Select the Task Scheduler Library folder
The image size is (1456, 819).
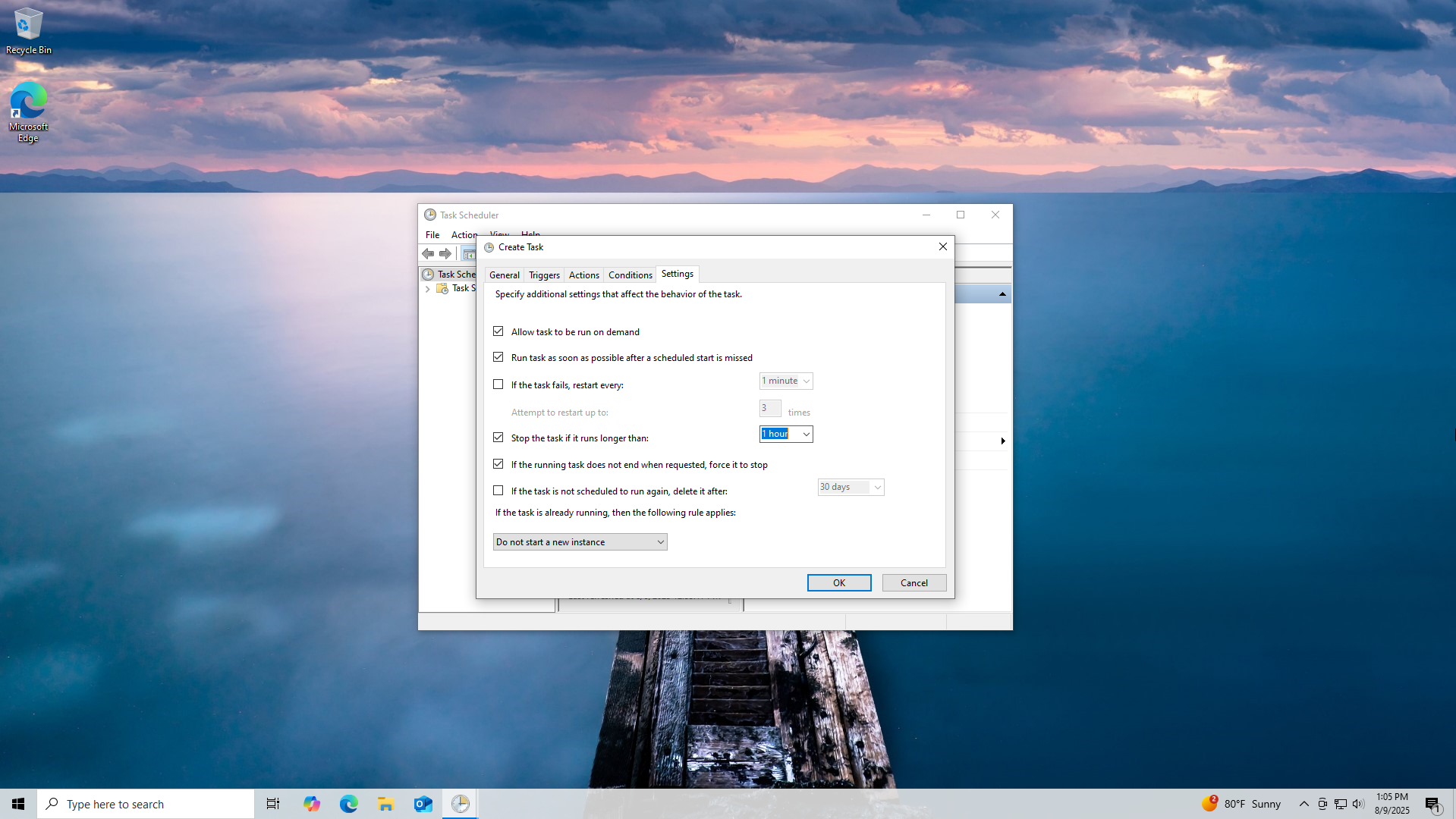point(457,288)
